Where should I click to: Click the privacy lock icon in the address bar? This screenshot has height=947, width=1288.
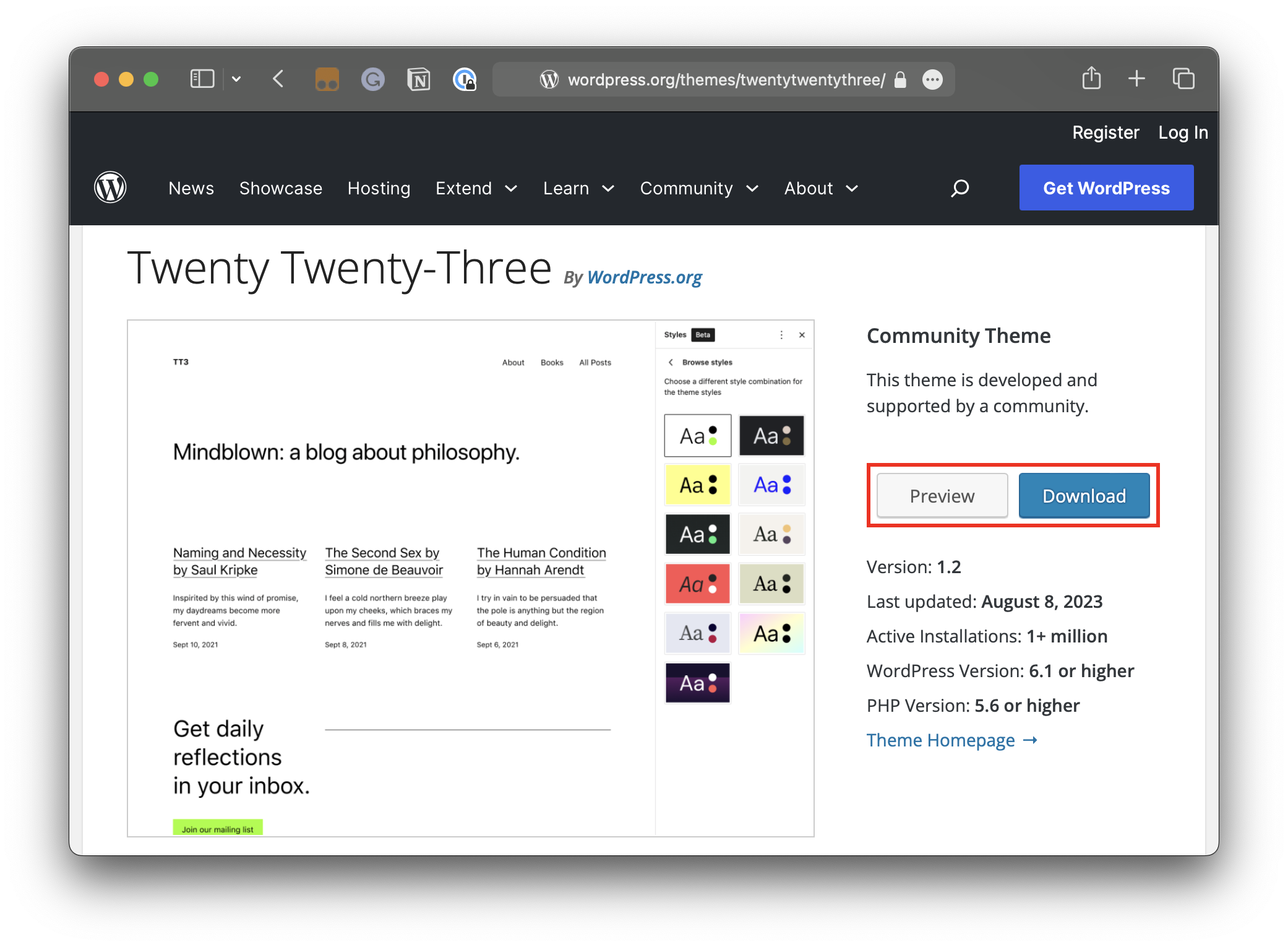coord(901,80)
